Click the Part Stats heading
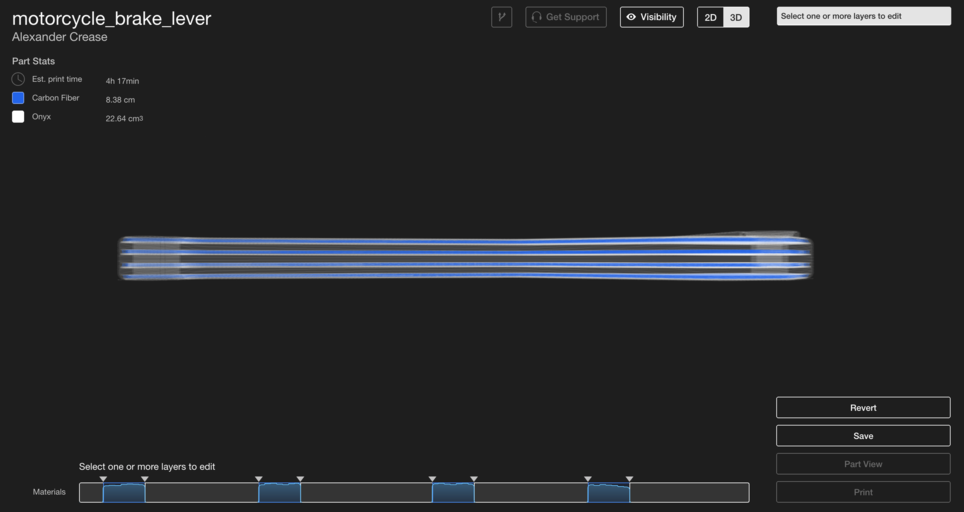Image resolution: width=964 pixels, height=512 pixels. [x=33, y=61]
